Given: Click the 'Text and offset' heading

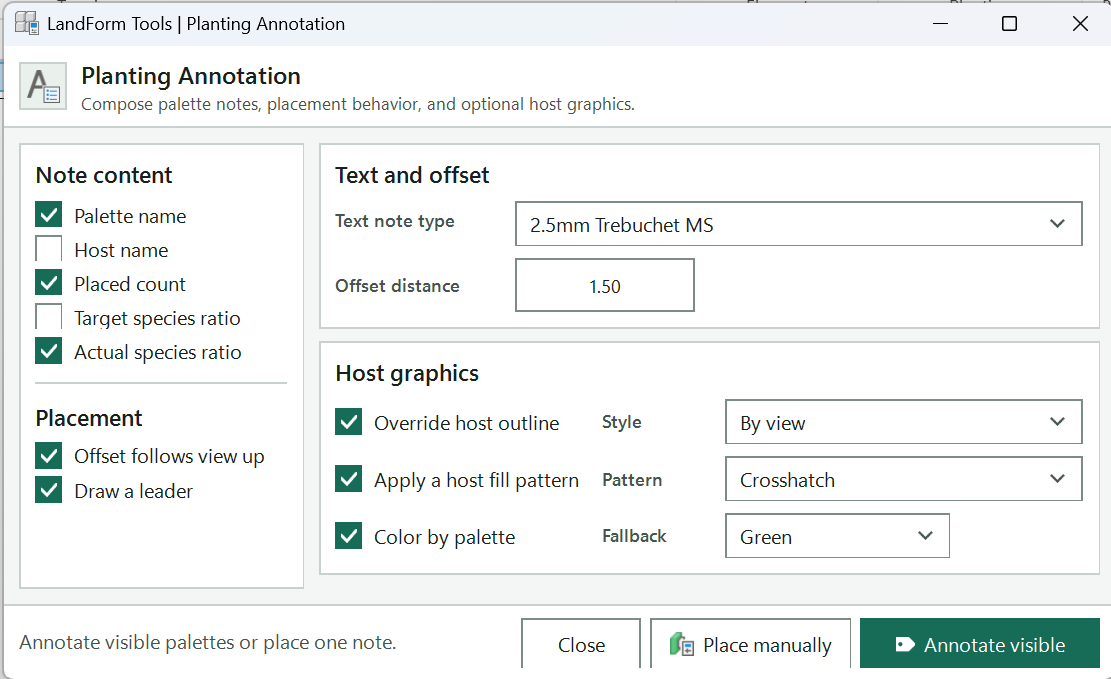Looking at the screenshot, I should click(x=412, y=175).
